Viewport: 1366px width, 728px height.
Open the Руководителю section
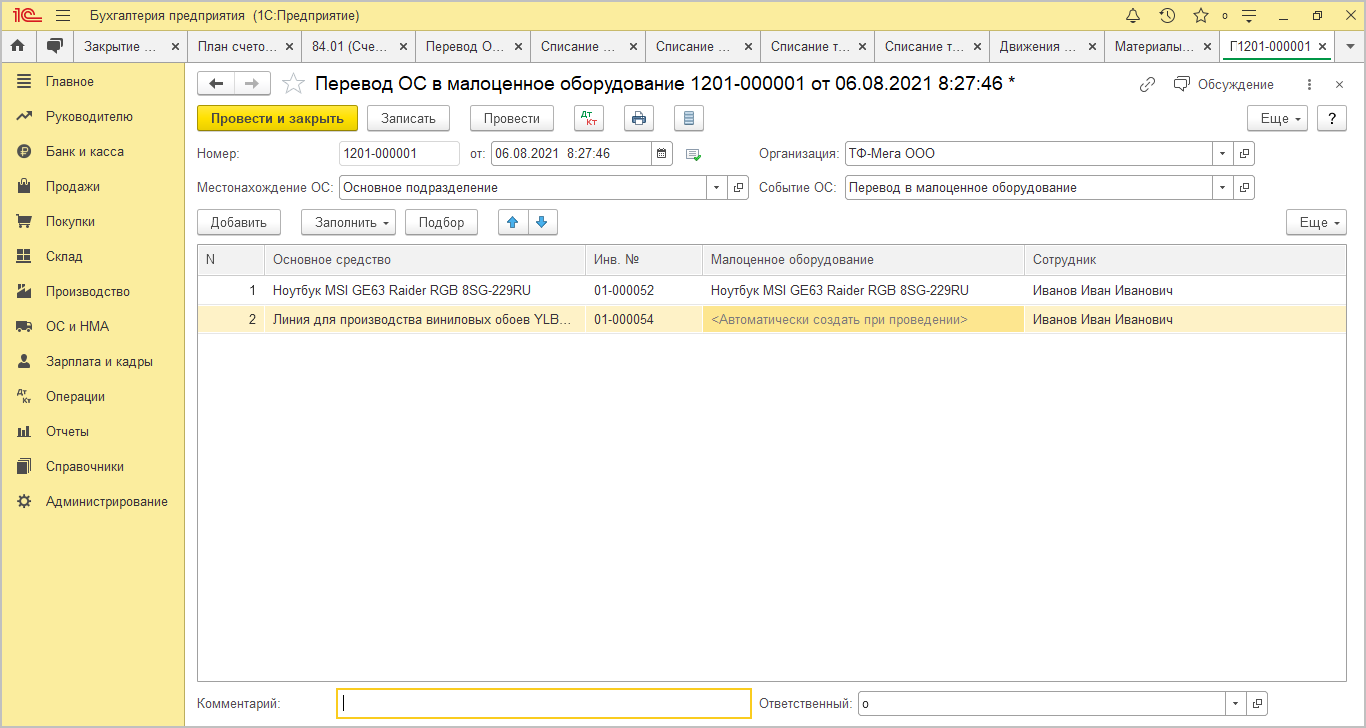tap(92, 117)
